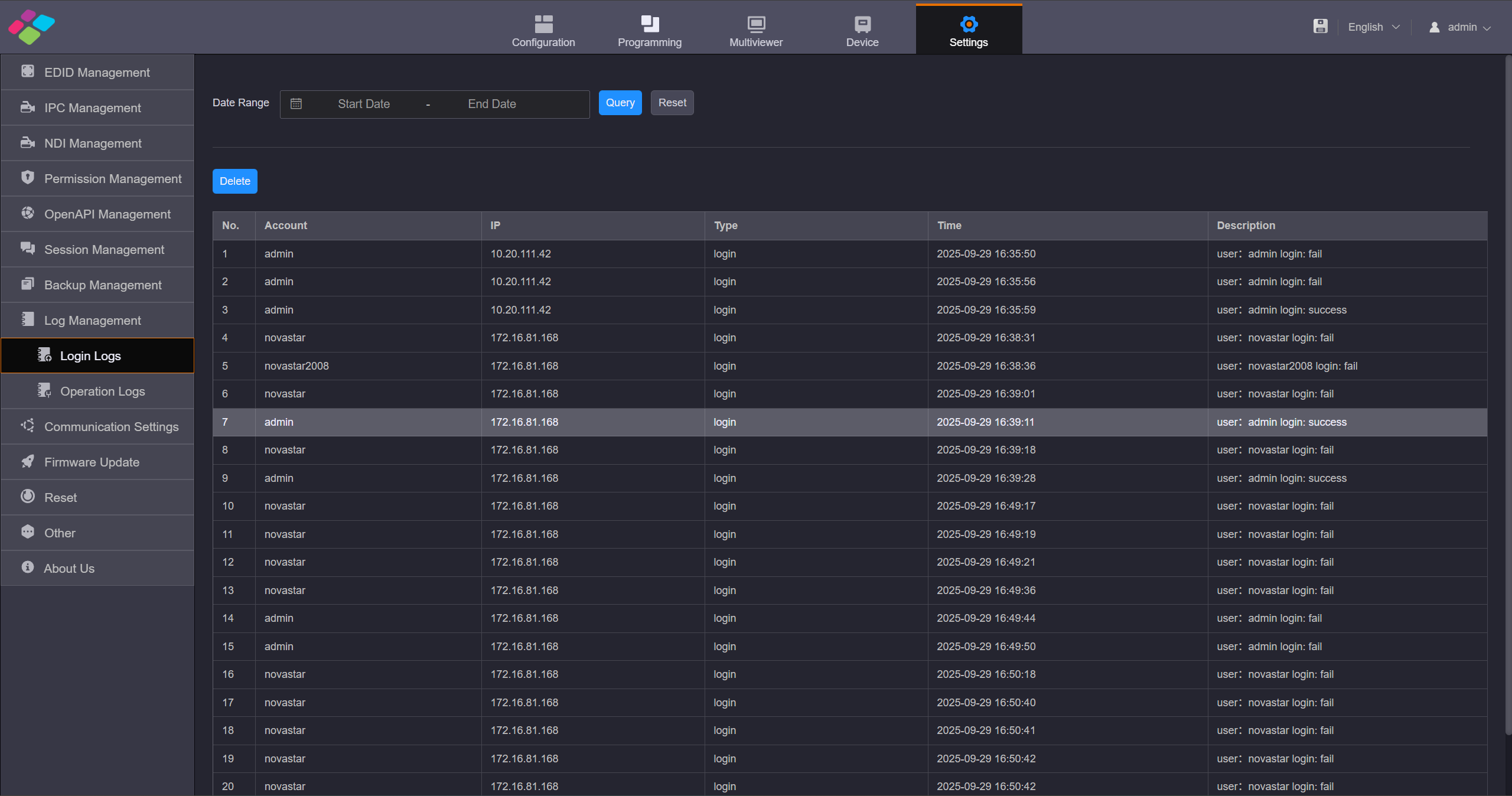Screen dimensions: 1512x796
Task: Open the Programming tab
Action: click(649, 30)
